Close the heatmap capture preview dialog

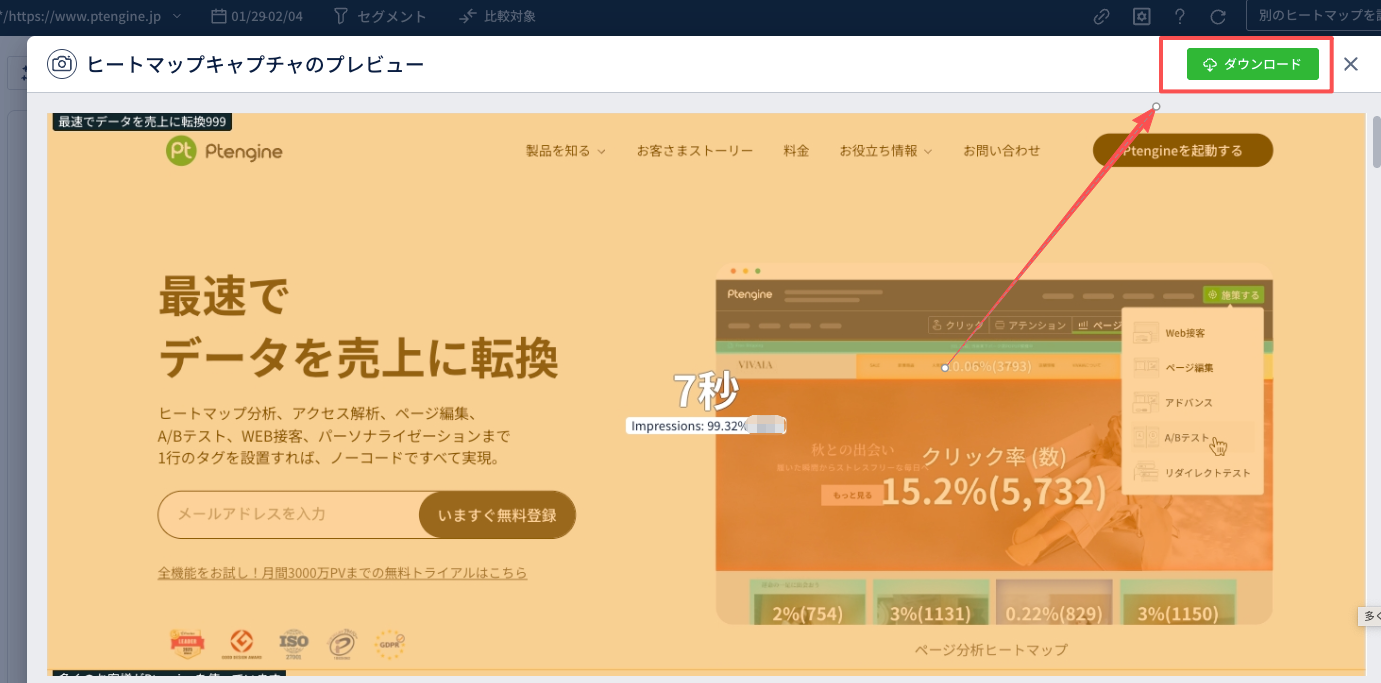[1350, 64]
